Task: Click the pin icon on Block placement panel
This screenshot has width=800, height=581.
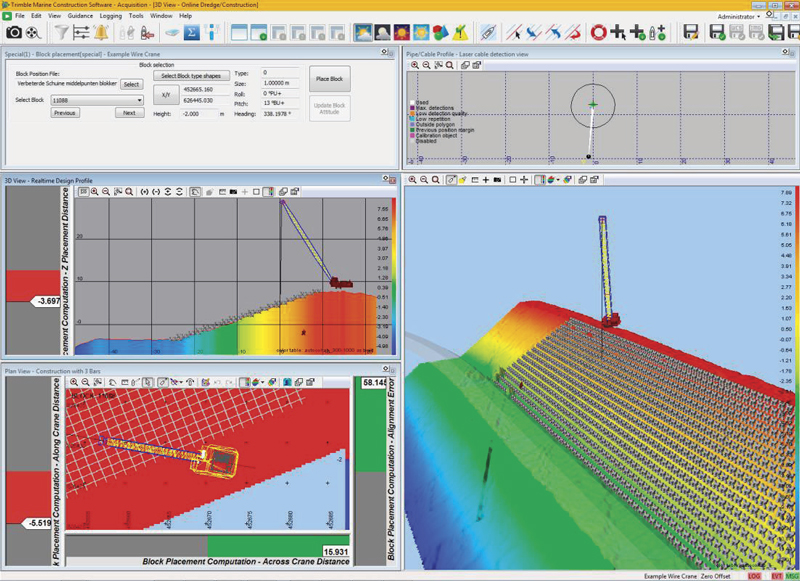Action: 385,53
